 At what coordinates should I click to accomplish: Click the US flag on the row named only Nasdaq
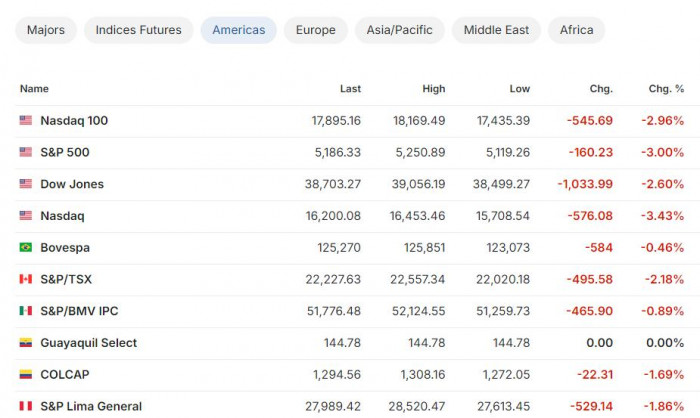pyautogui.click(x=26, y=215)
